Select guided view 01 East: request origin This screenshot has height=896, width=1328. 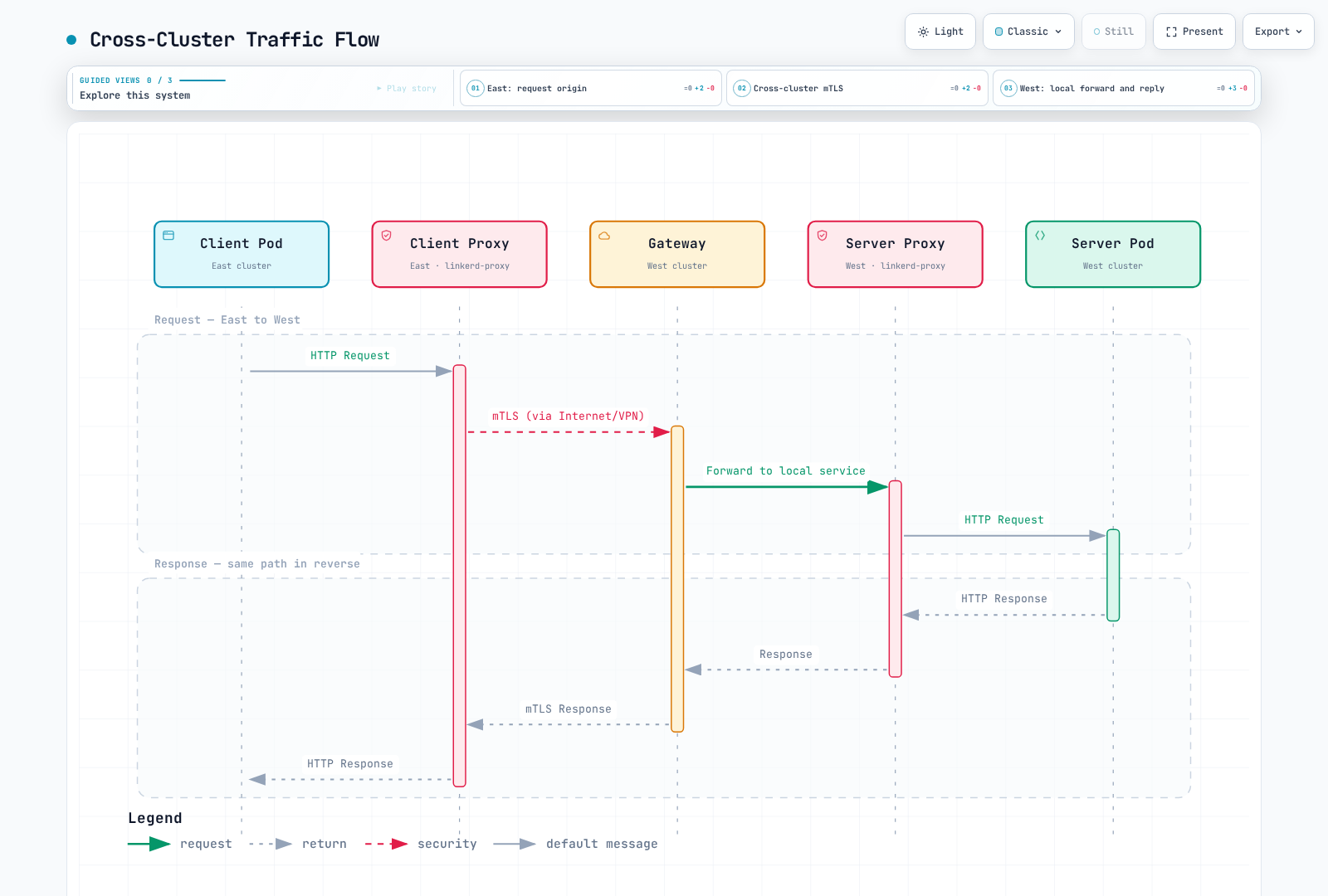[x=591, y=88]
